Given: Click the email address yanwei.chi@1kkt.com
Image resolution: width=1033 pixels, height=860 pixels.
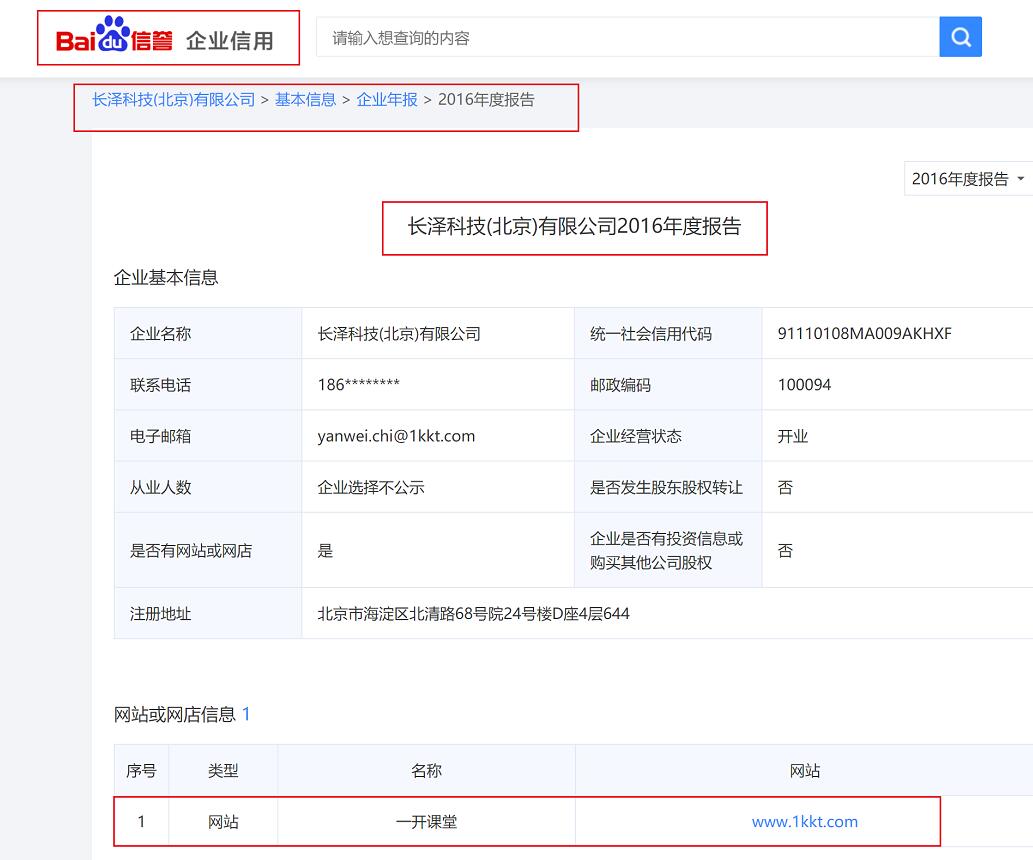Looking at the screenshot, I should (x=397, y=435).
